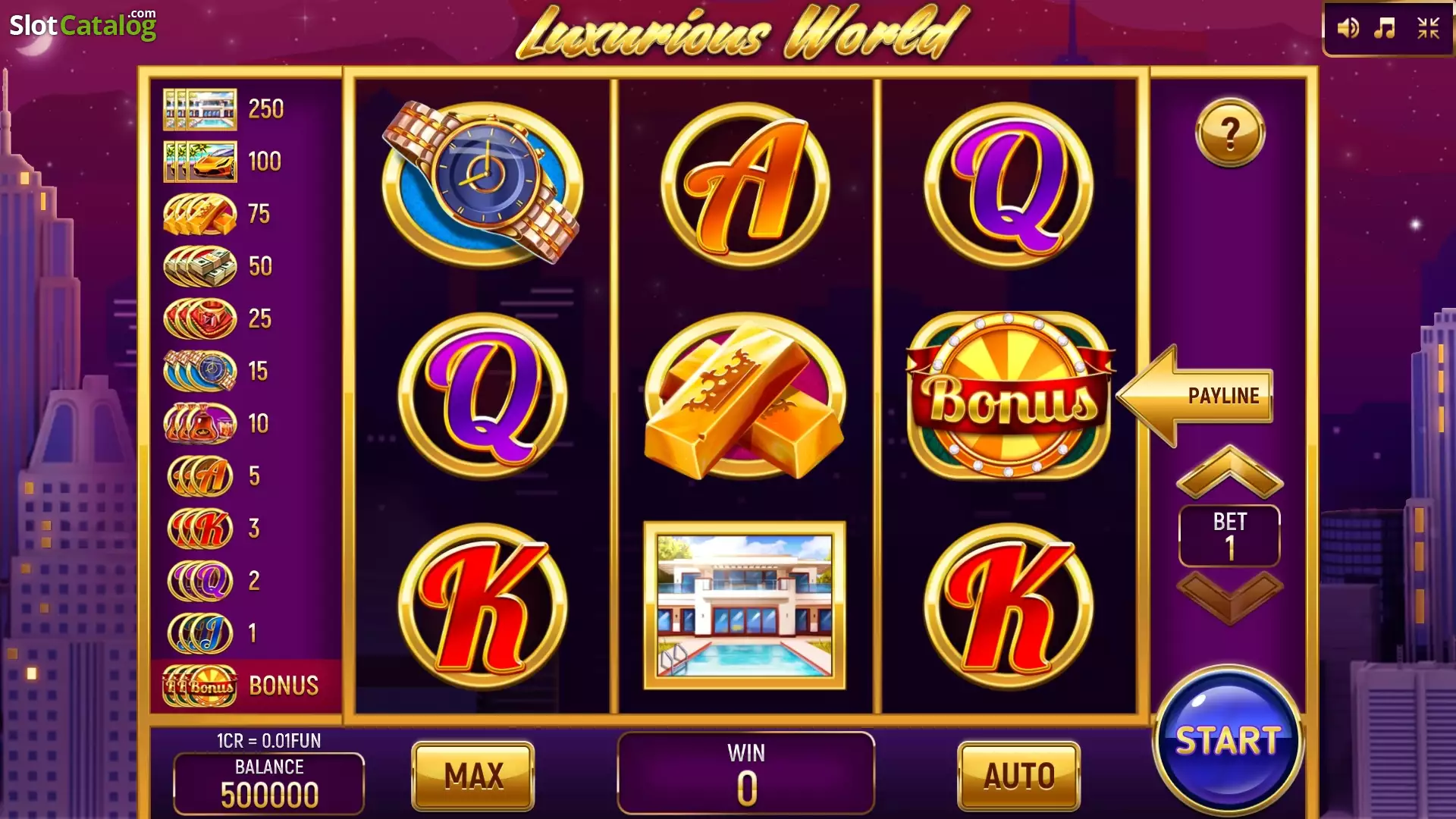Open the SlotCatalog.com logo link
This screenshot has height=819, width=1456.
tap(83, 25)
